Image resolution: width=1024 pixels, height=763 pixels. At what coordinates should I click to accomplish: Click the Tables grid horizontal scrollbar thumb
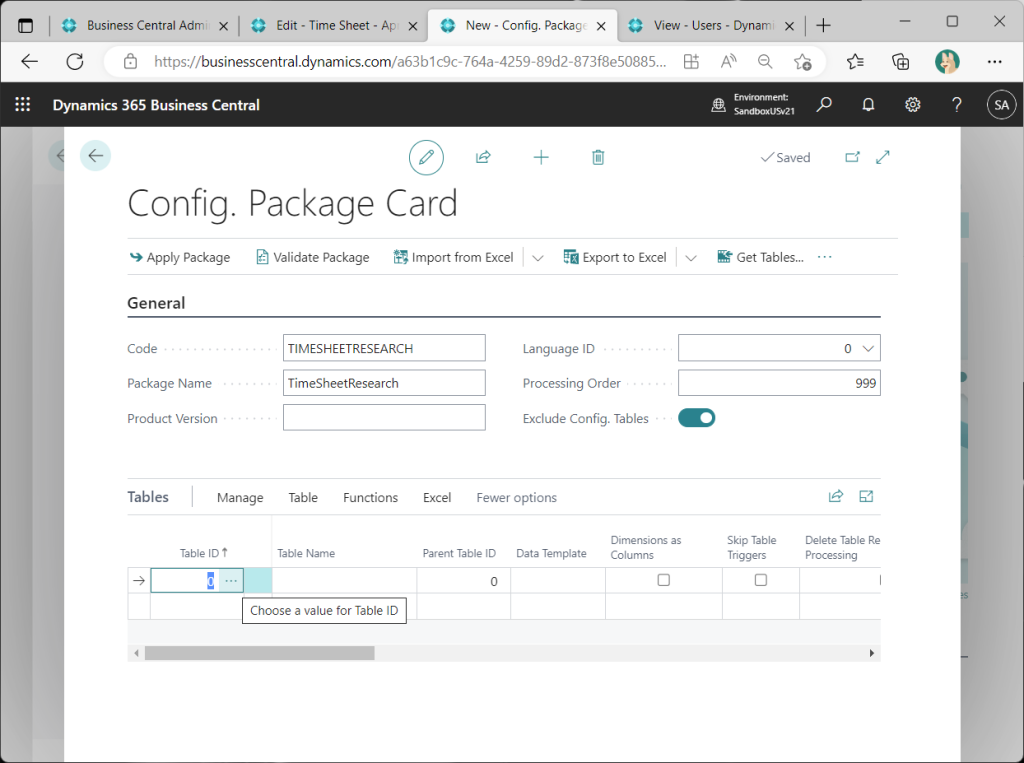pyautogui.click(x=260, y=653)
